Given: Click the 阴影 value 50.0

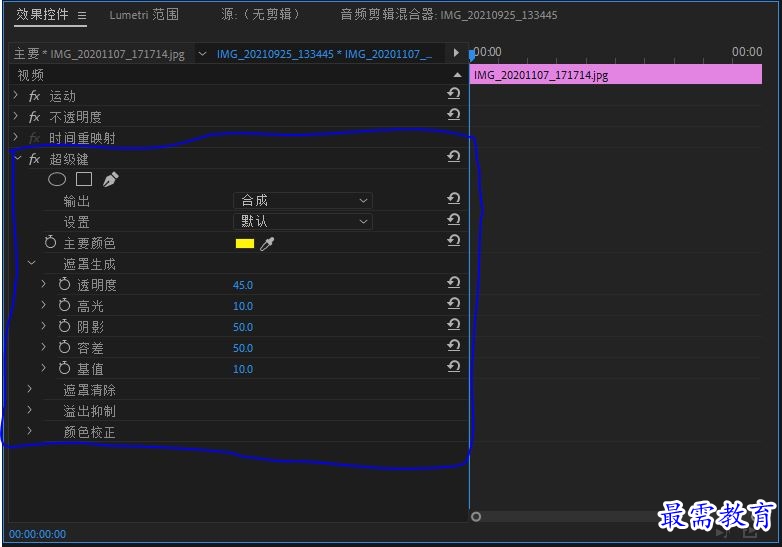Looking at the screenshot, I should click(243, 327).
